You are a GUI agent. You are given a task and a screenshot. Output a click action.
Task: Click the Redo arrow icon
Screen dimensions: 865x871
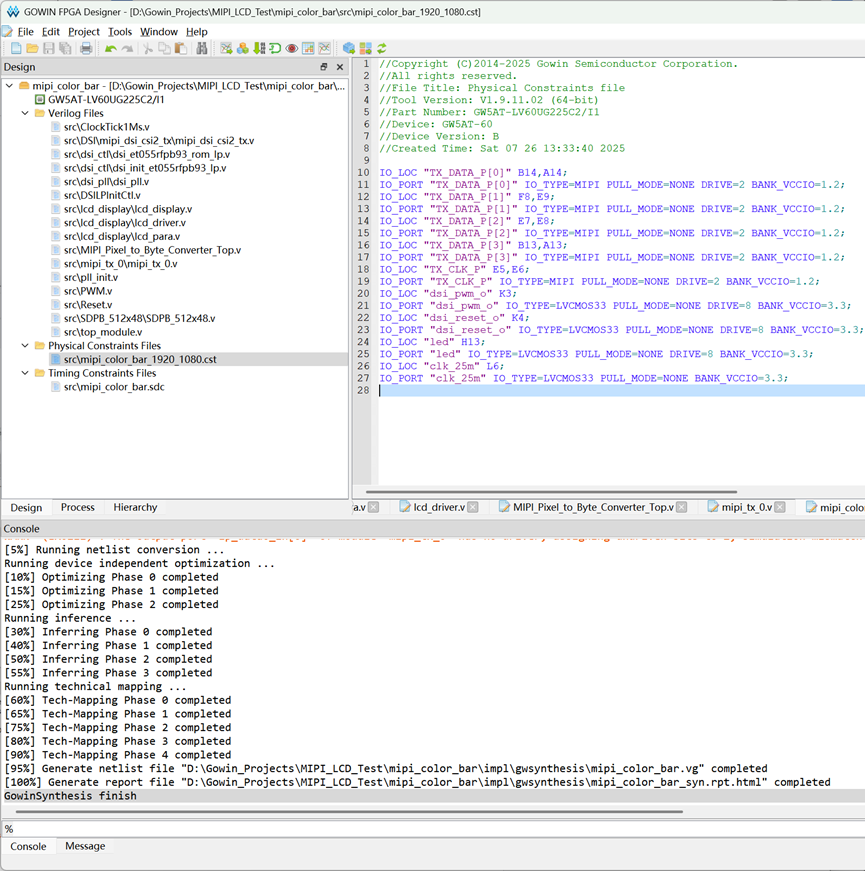tap(127, 48)
